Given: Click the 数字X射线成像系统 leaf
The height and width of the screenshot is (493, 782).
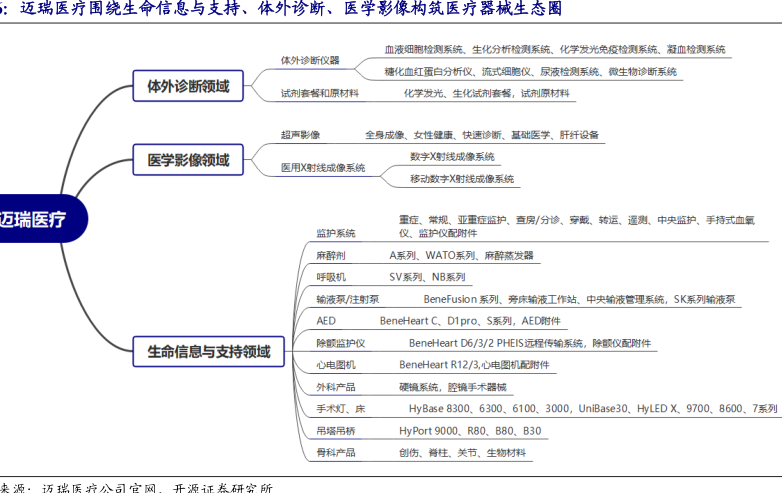Looking at the screenshot, I should click(452, 157).
